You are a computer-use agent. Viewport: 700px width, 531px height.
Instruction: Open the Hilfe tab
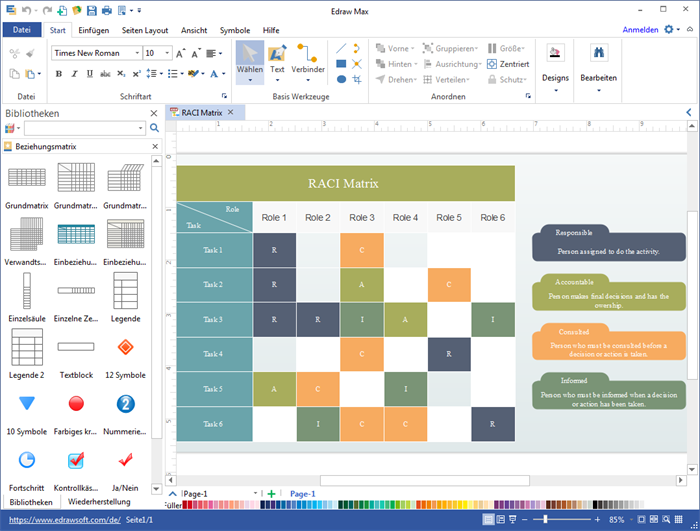click(x=271, y=30)
